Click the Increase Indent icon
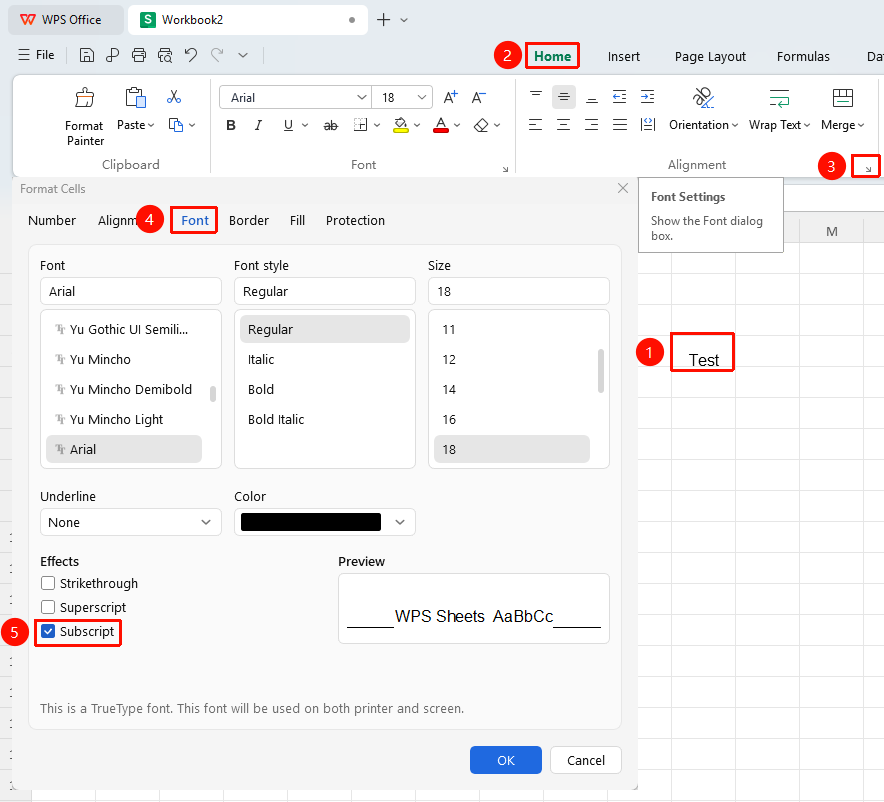Image resolution: width=884 pixels, height=802 pixels. [647, 97]
